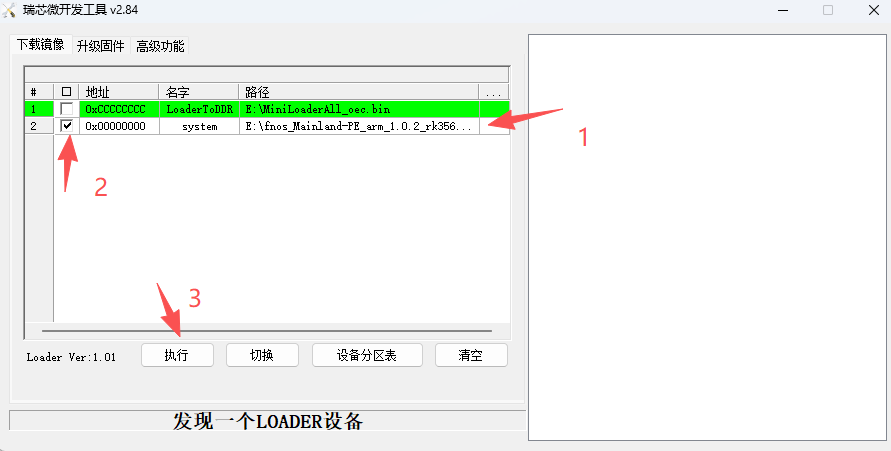Open 设备分区表 button
Image resolution: width=891 pixels, height=451 pixels.
coord(367,355)
